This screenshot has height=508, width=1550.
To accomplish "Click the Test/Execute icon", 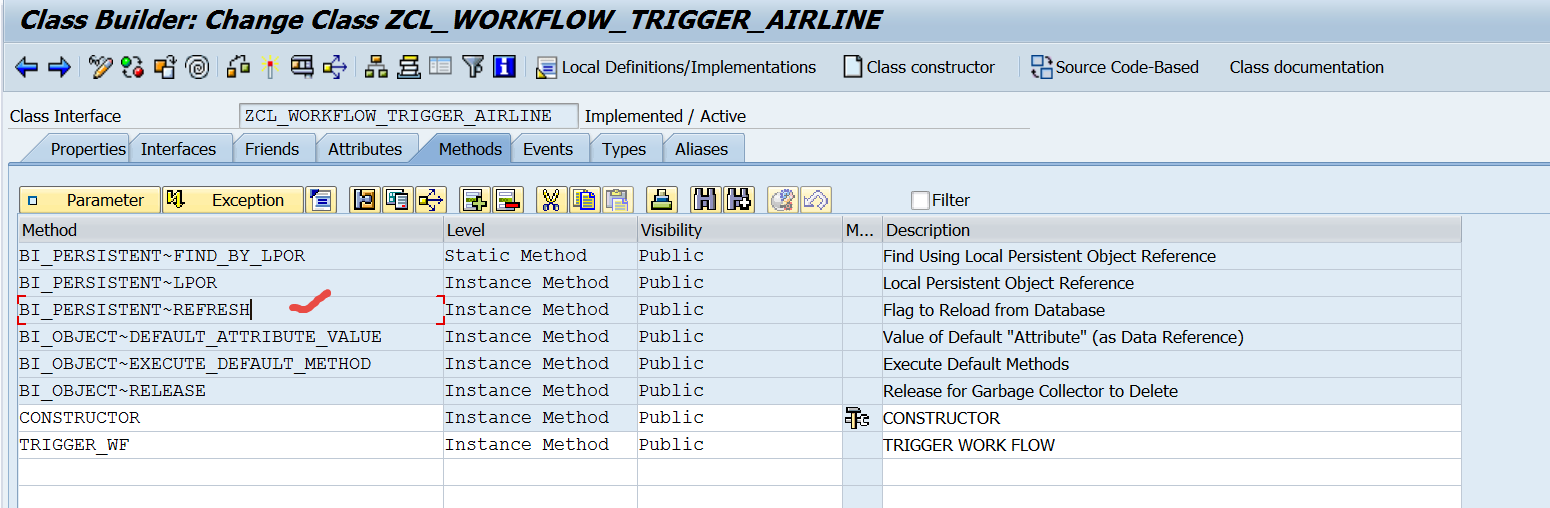I will tap(270, 67).
